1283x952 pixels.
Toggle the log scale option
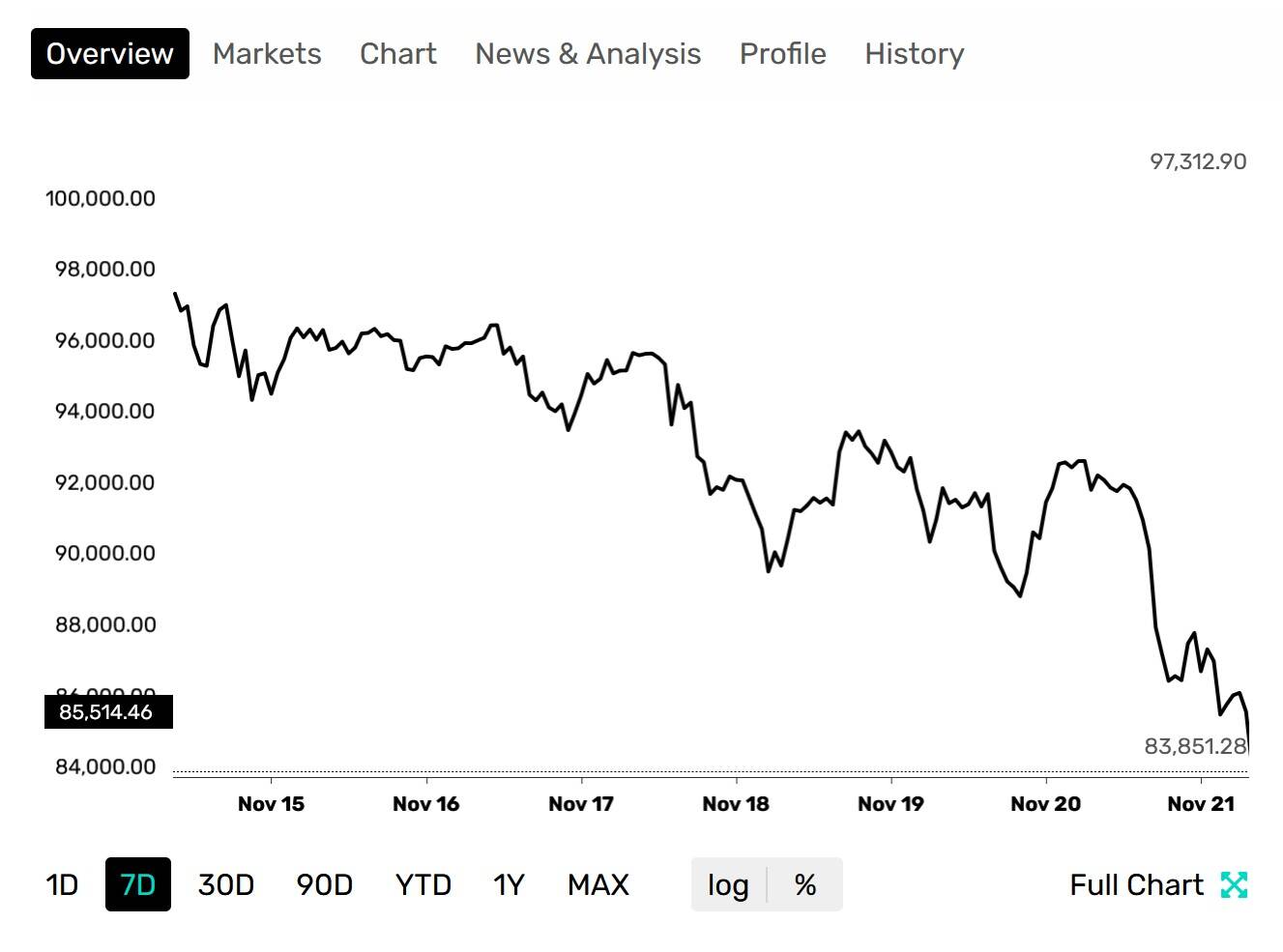point(728,884)
